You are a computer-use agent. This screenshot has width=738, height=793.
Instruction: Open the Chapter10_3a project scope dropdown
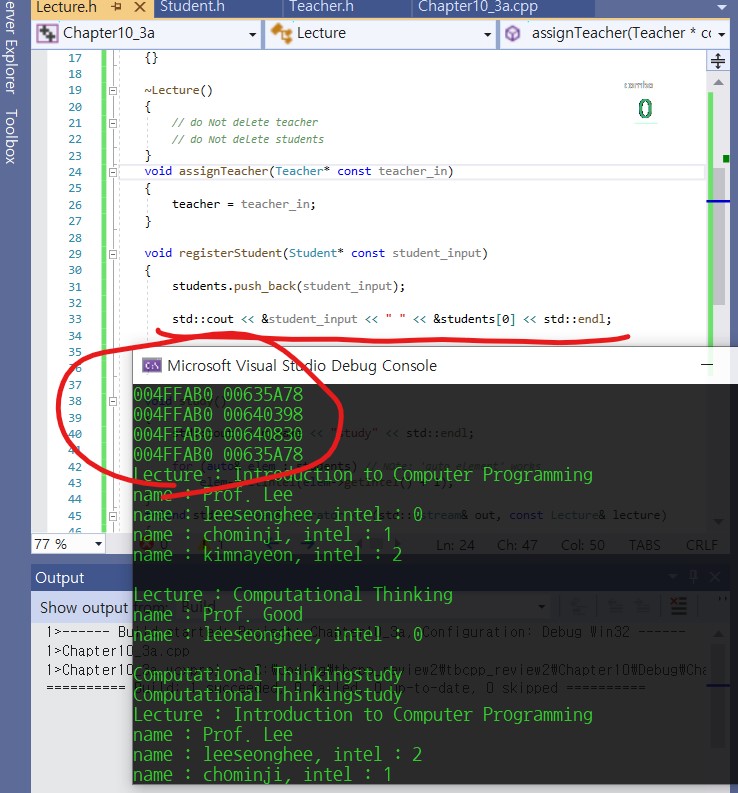(252, 34)
